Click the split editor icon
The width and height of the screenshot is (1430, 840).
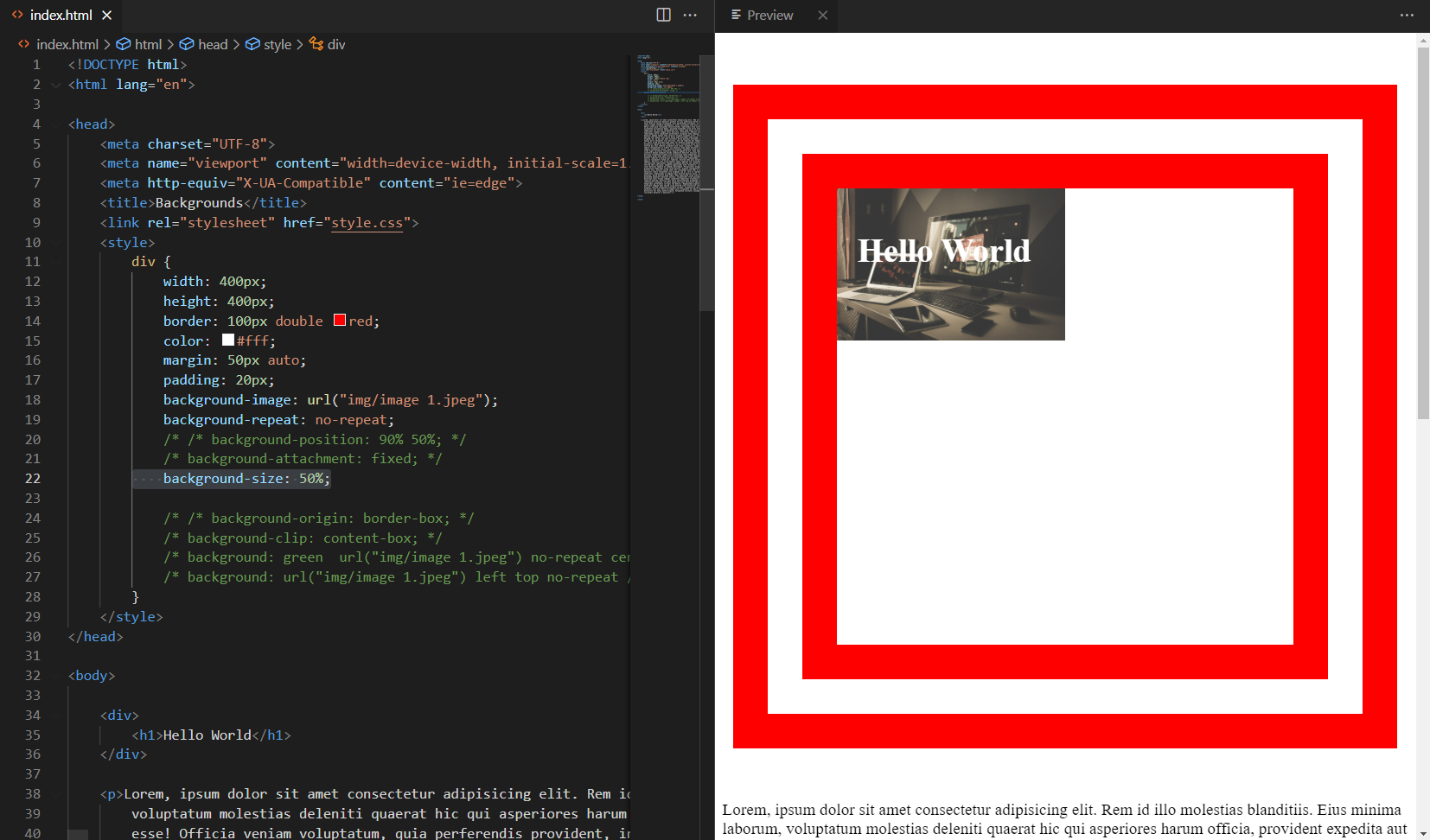[662, 15]
